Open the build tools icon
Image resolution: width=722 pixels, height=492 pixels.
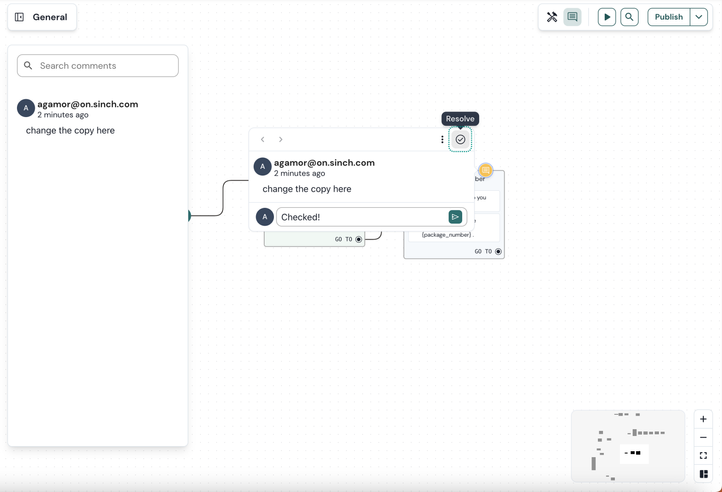[x=552, y=17]
